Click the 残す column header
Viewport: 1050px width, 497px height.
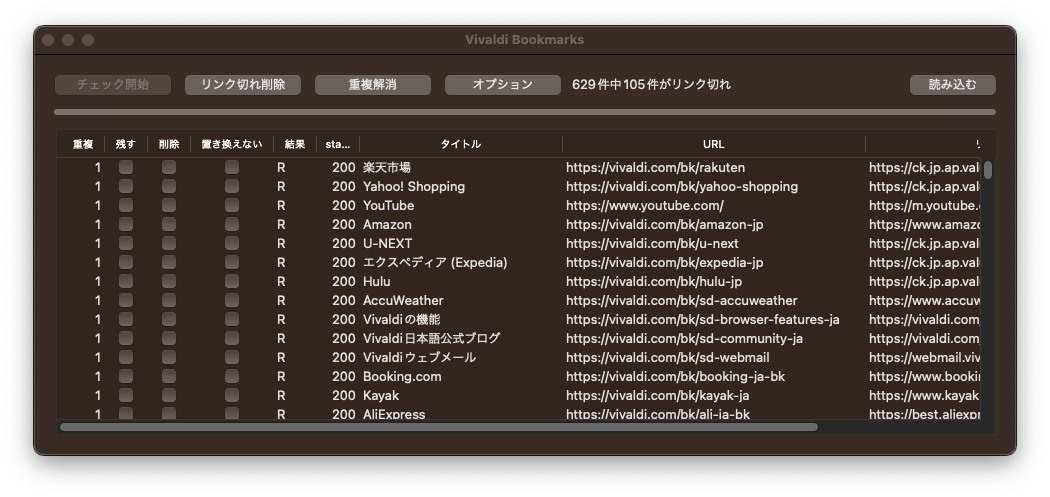pyautogui.click(x=125, y=144)
